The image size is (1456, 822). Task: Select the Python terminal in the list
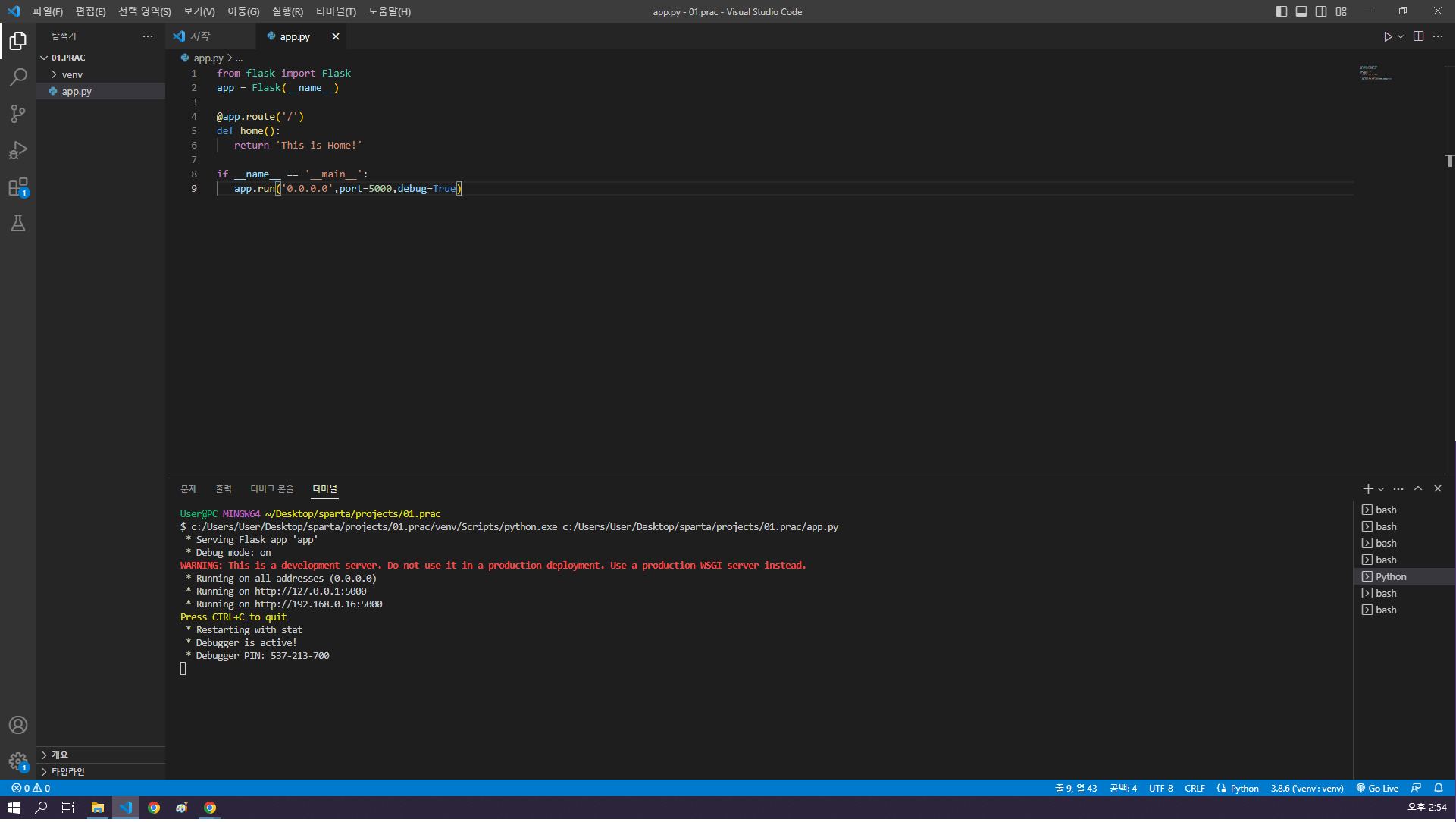click(x=1404, y=577)
